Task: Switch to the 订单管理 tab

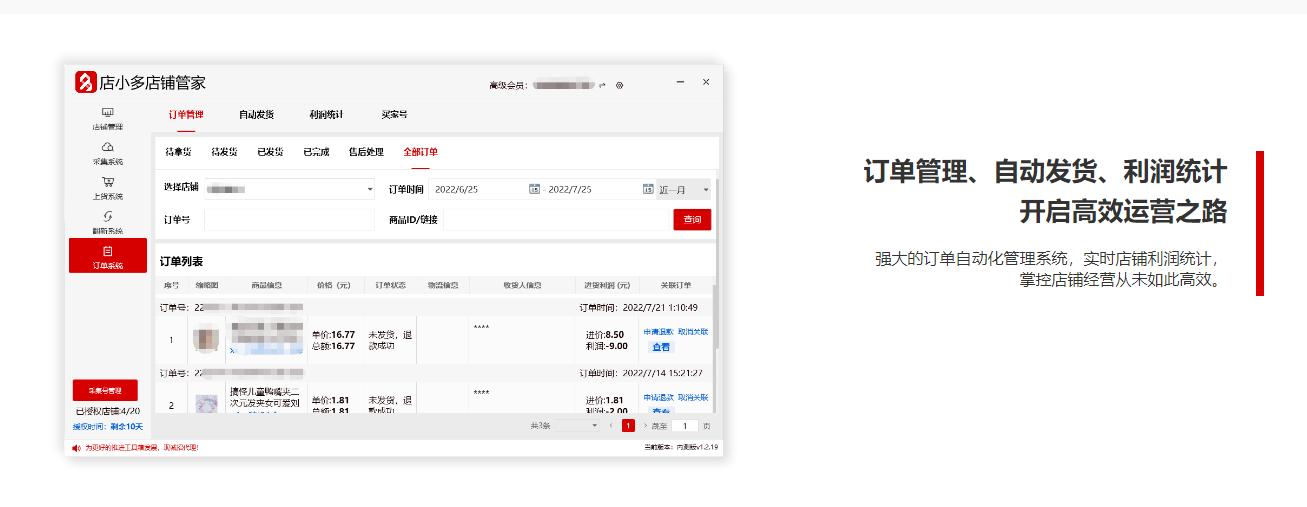Action: point(185,115)
